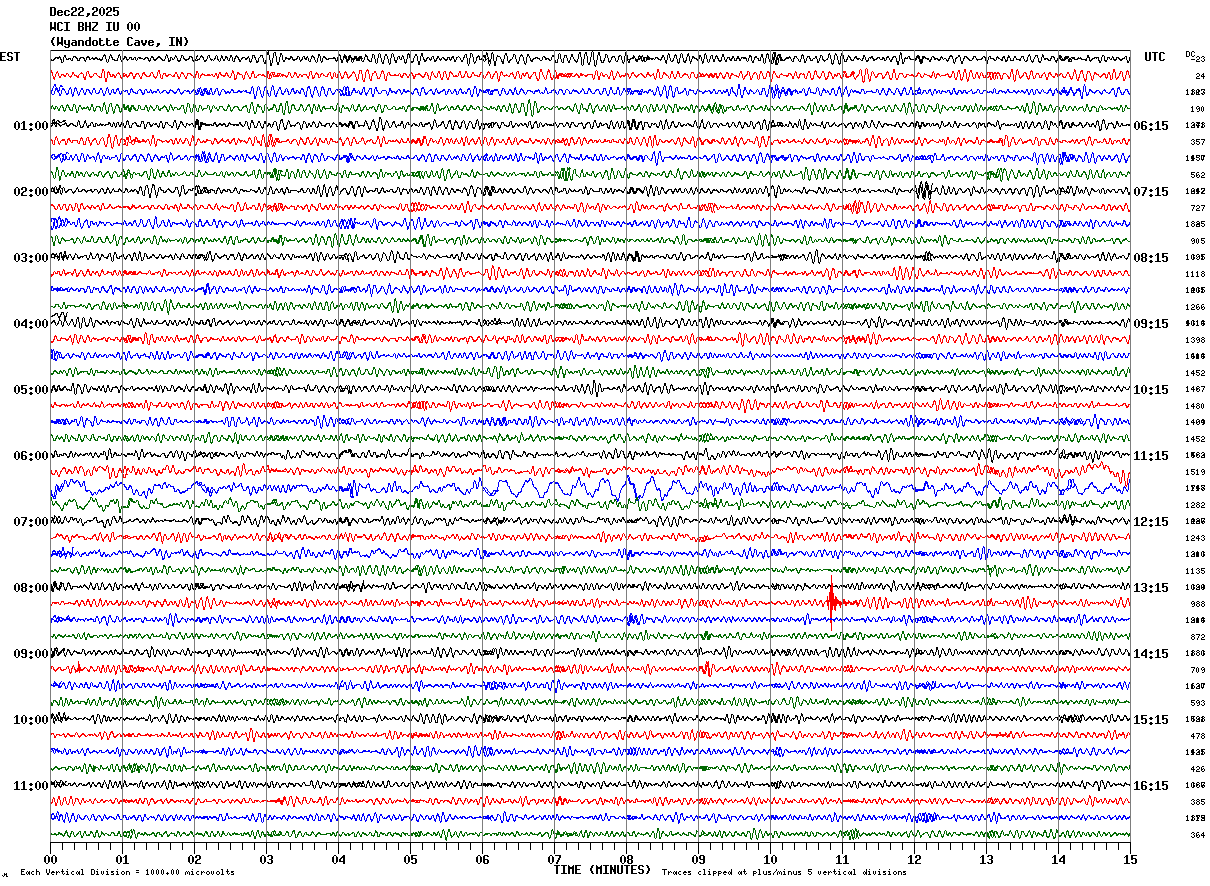Click the EST time zone label

coord(10,57)
